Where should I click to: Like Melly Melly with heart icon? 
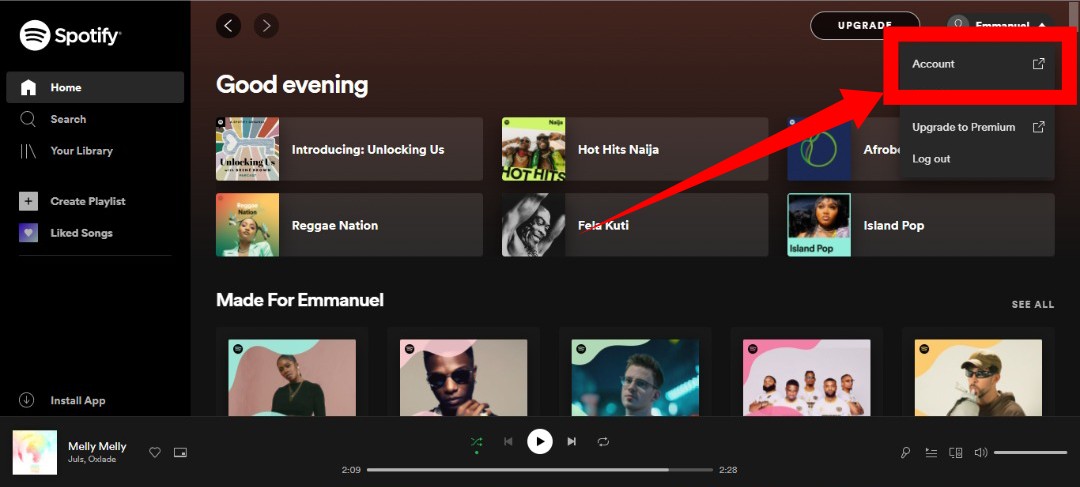[155, 453]
